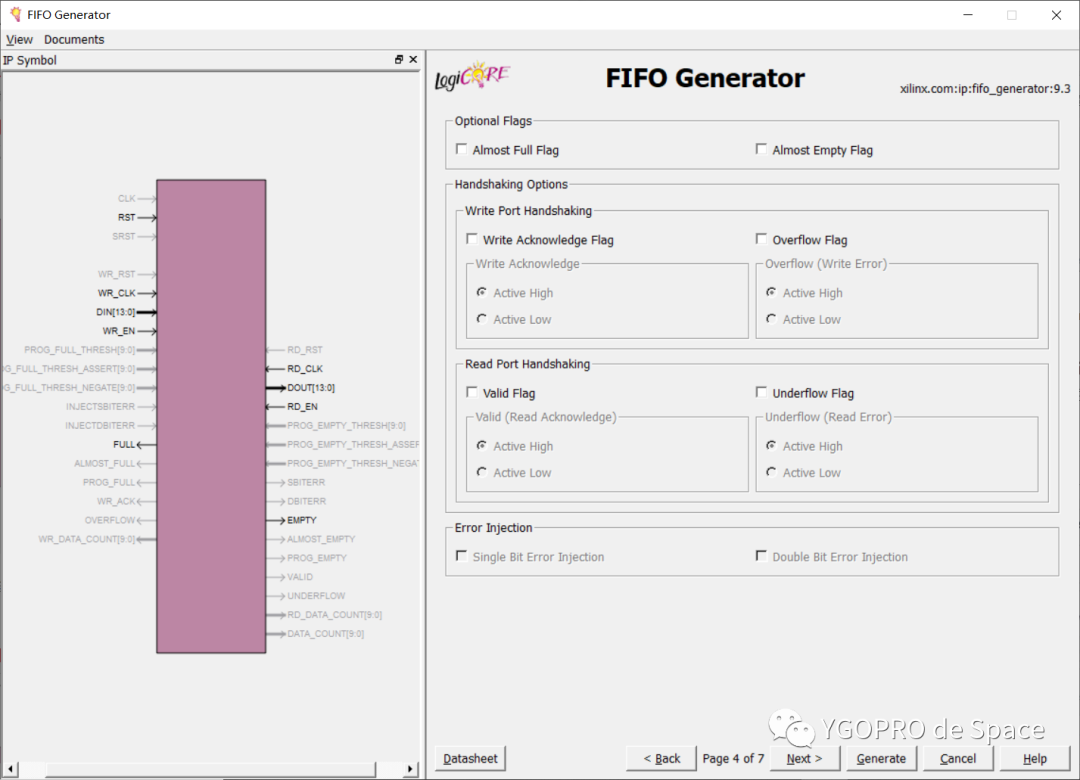Click the DIN[13:0] port label
1080x780 pixels.
click(116, 312)
